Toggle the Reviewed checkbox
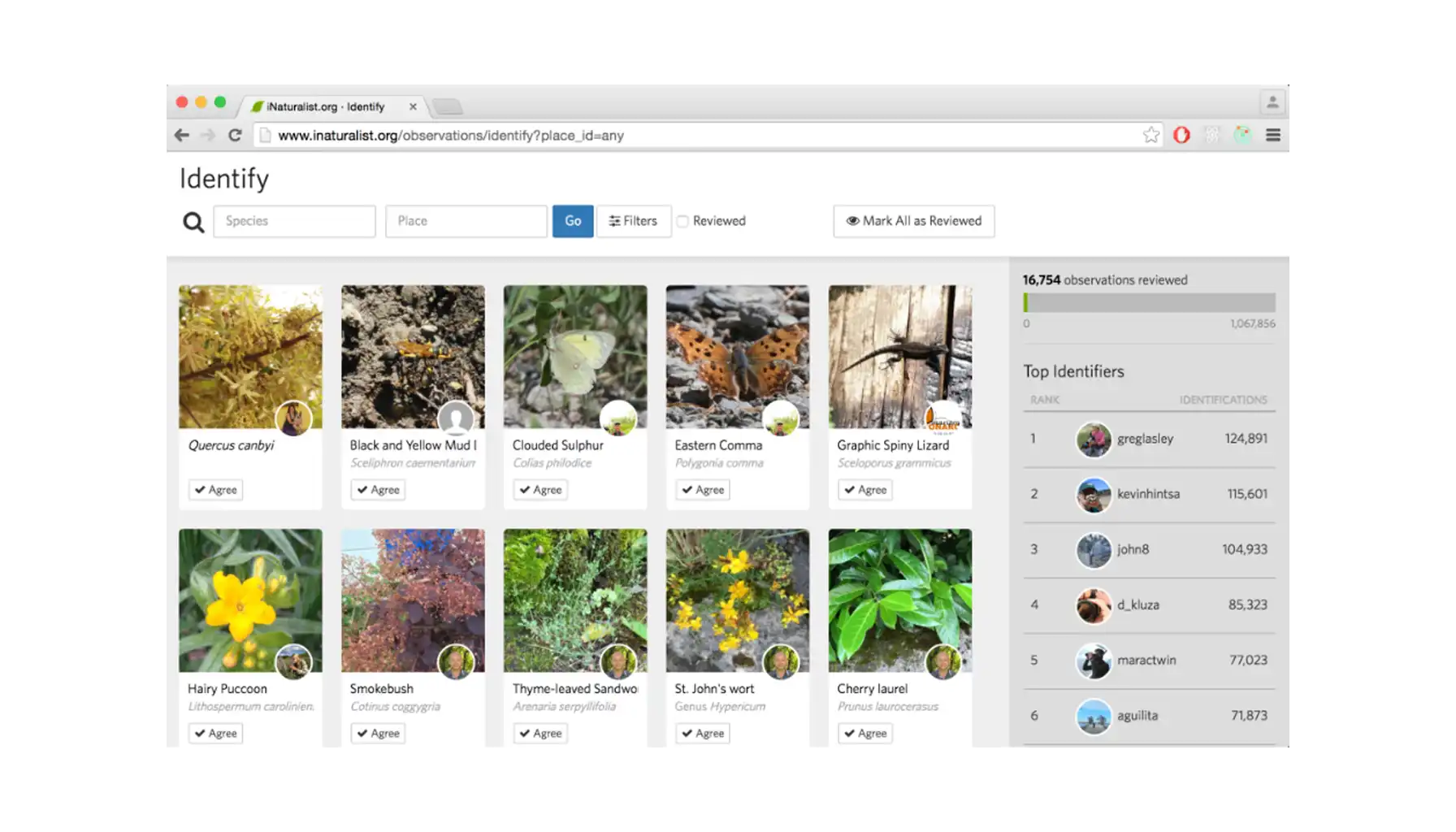The height and width of the screenshot is (832, 1456). click(683, 221)
